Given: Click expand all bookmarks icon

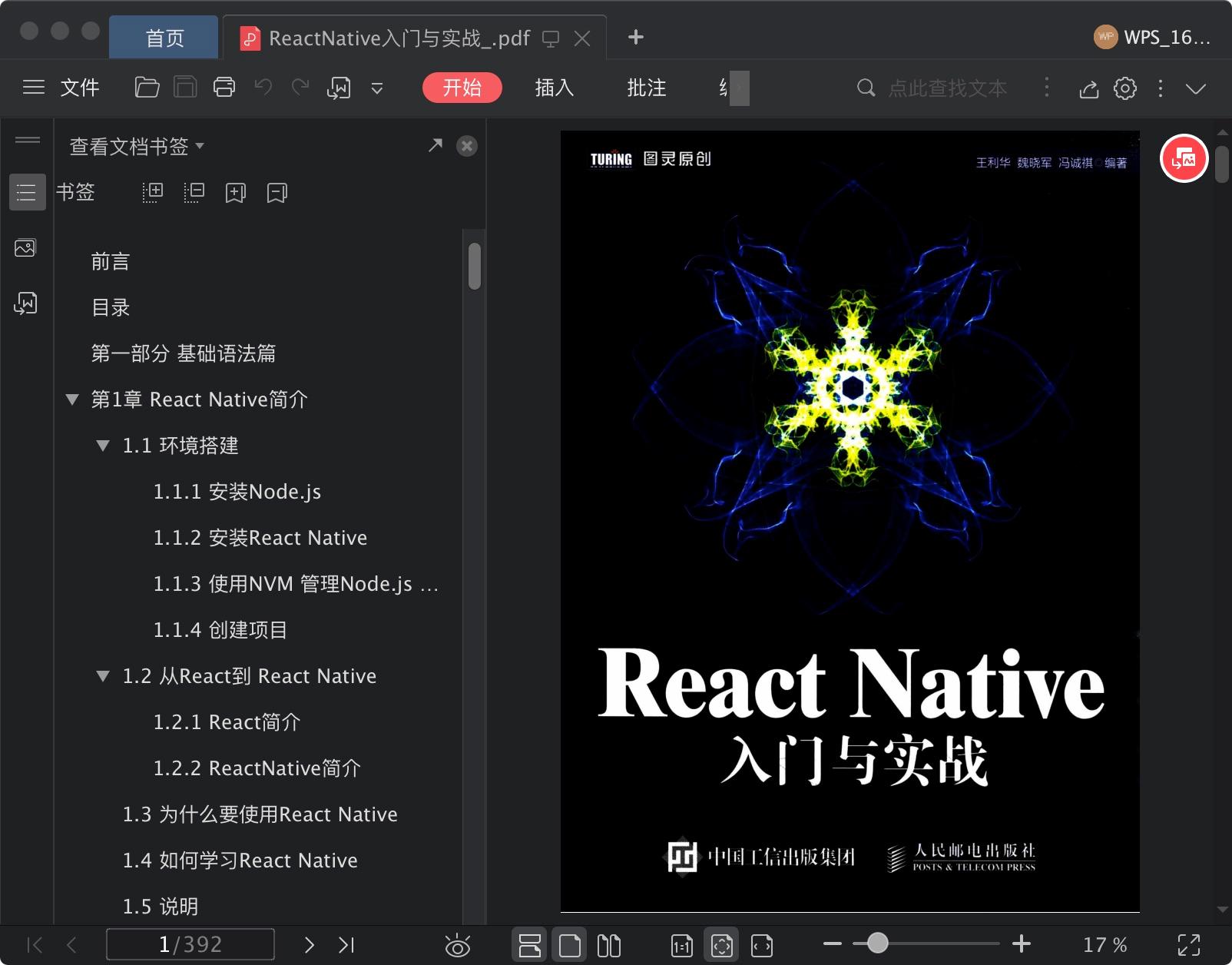Looking at the screenshot, I should (153, 192).
